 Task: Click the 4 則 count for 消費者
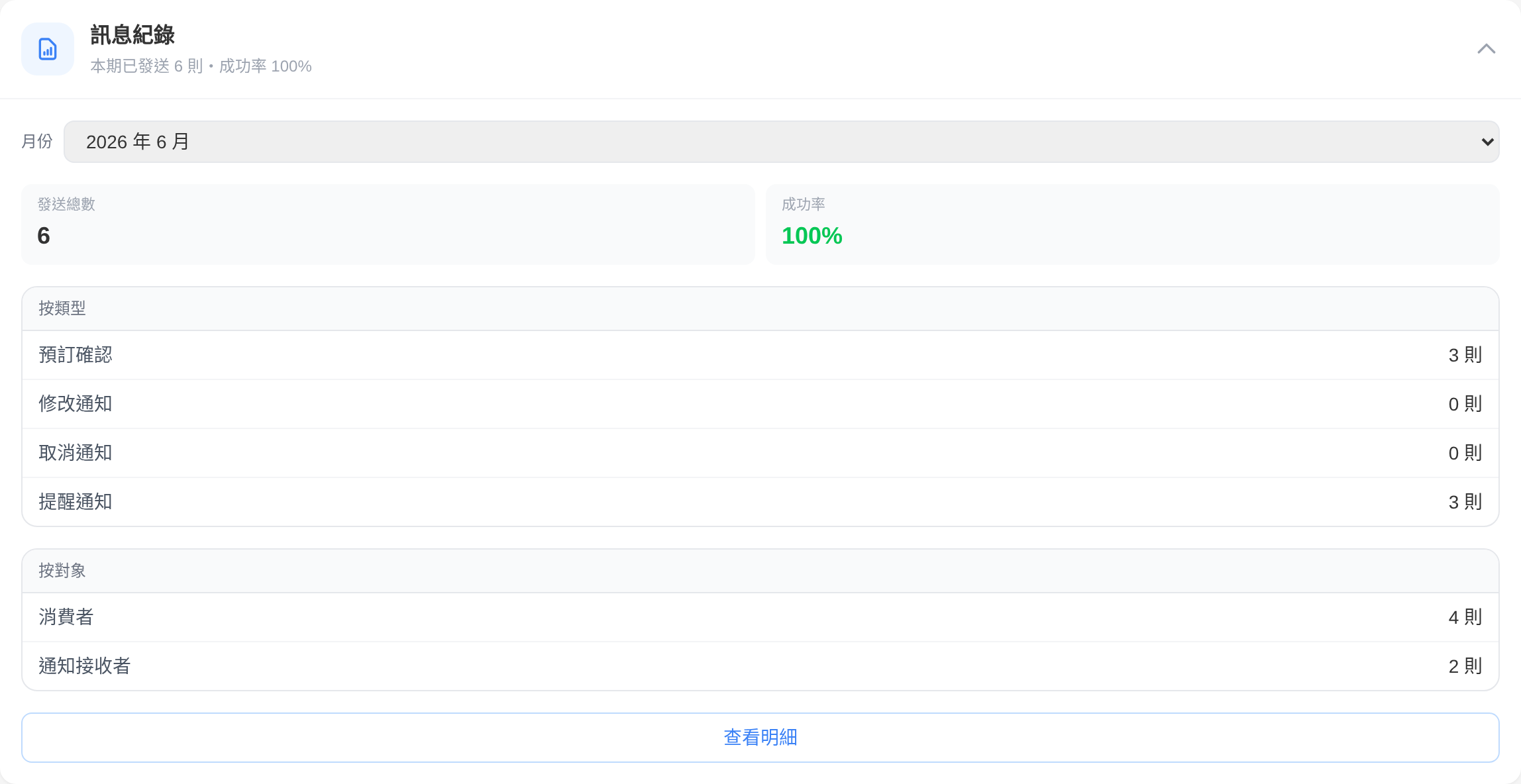coord(1465,617)
